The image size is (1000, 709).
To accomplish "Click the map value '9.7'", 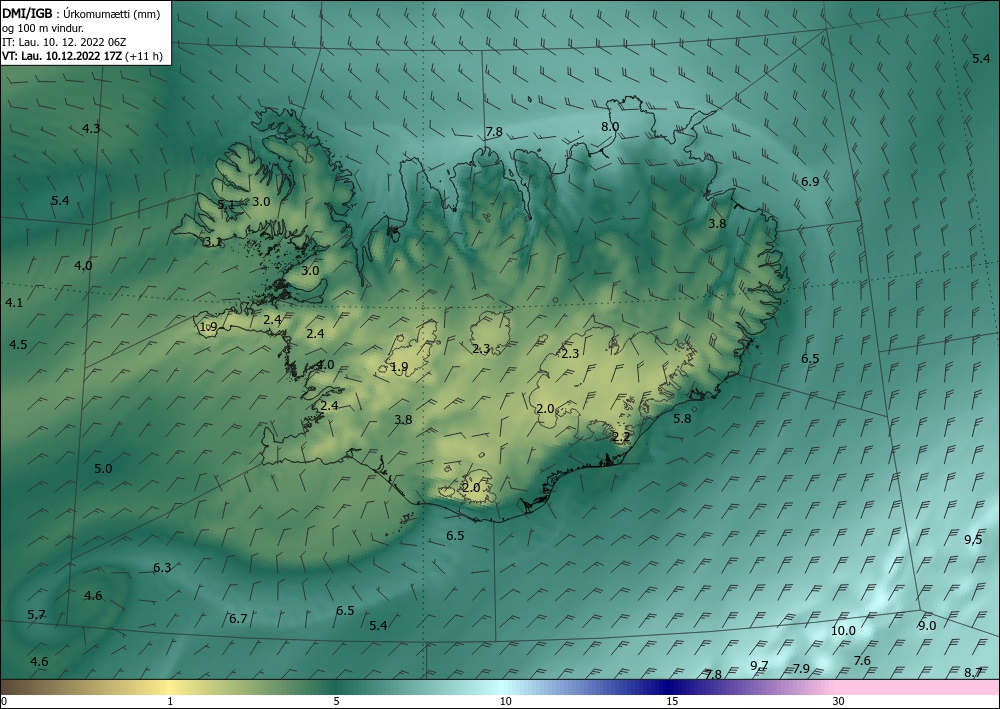I will point(759,666).
